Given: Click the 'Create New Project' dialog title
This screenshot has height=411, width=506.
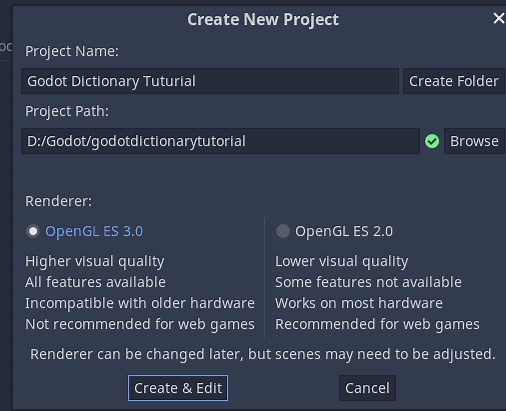Looking at the screenshot, I should pos(263,19).
